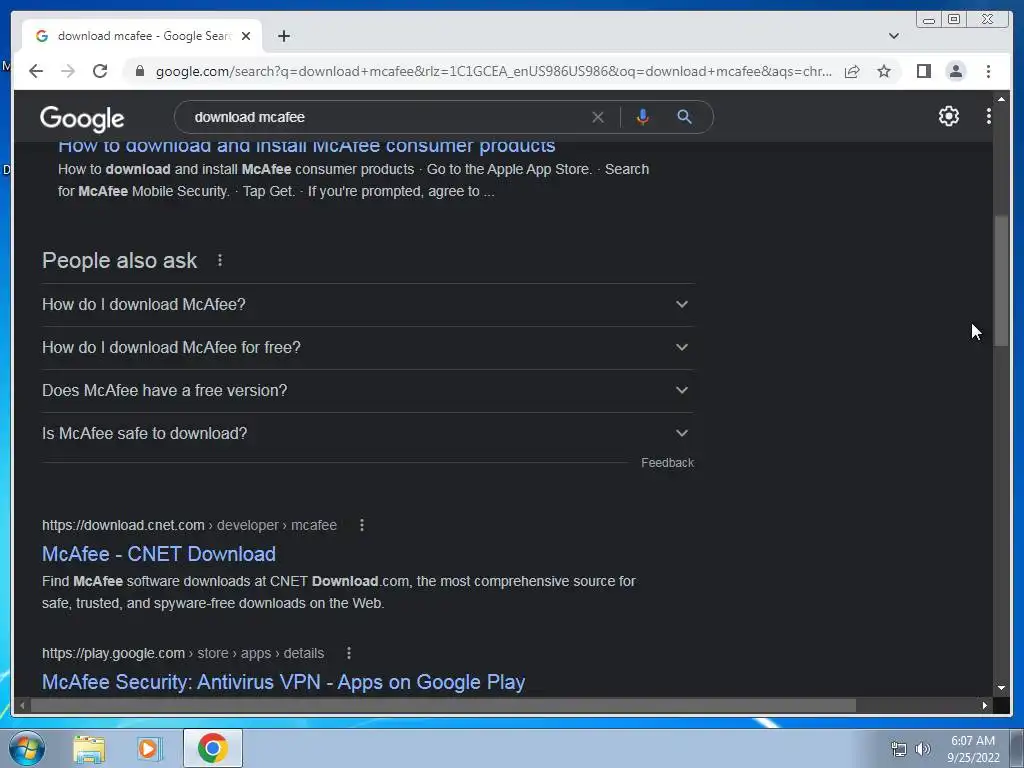The image size is (1024, 768).
Task: Open About this result for play.google.com listing
Action: pos(349,653)
